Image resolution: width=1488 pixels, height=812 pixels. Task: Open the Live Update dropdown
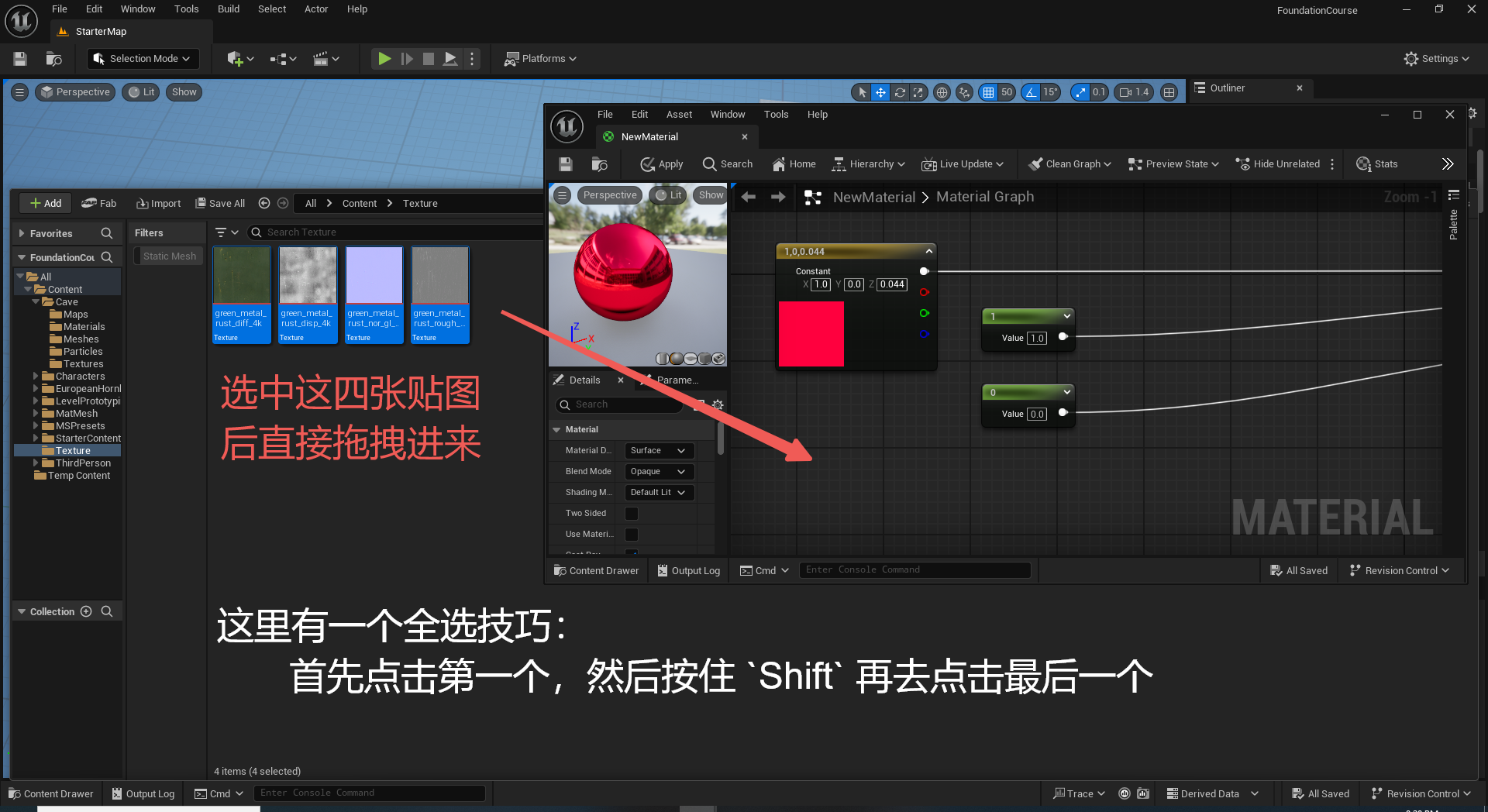[x=962, y=164]
